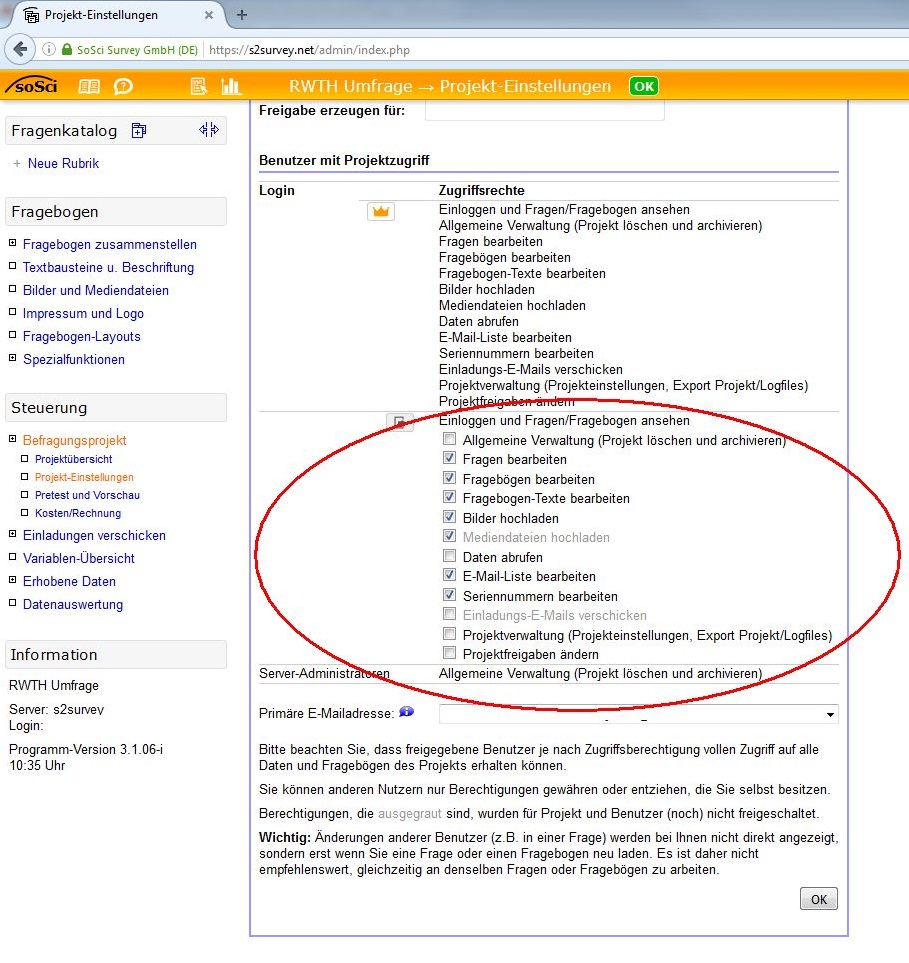Click the green OK status badge

click(643, 86)
